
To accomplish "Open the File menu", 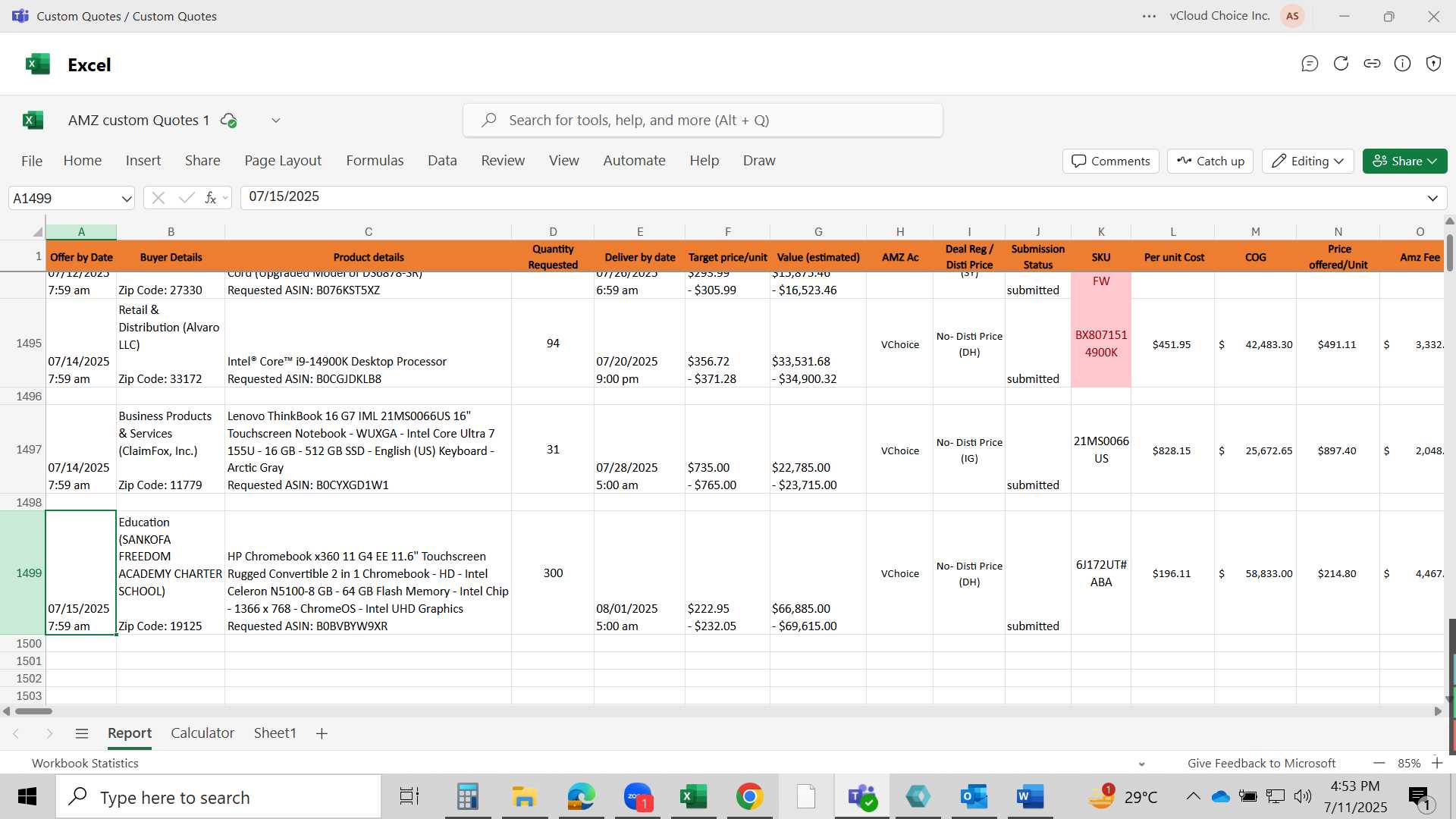I will (x=32, y=161).
